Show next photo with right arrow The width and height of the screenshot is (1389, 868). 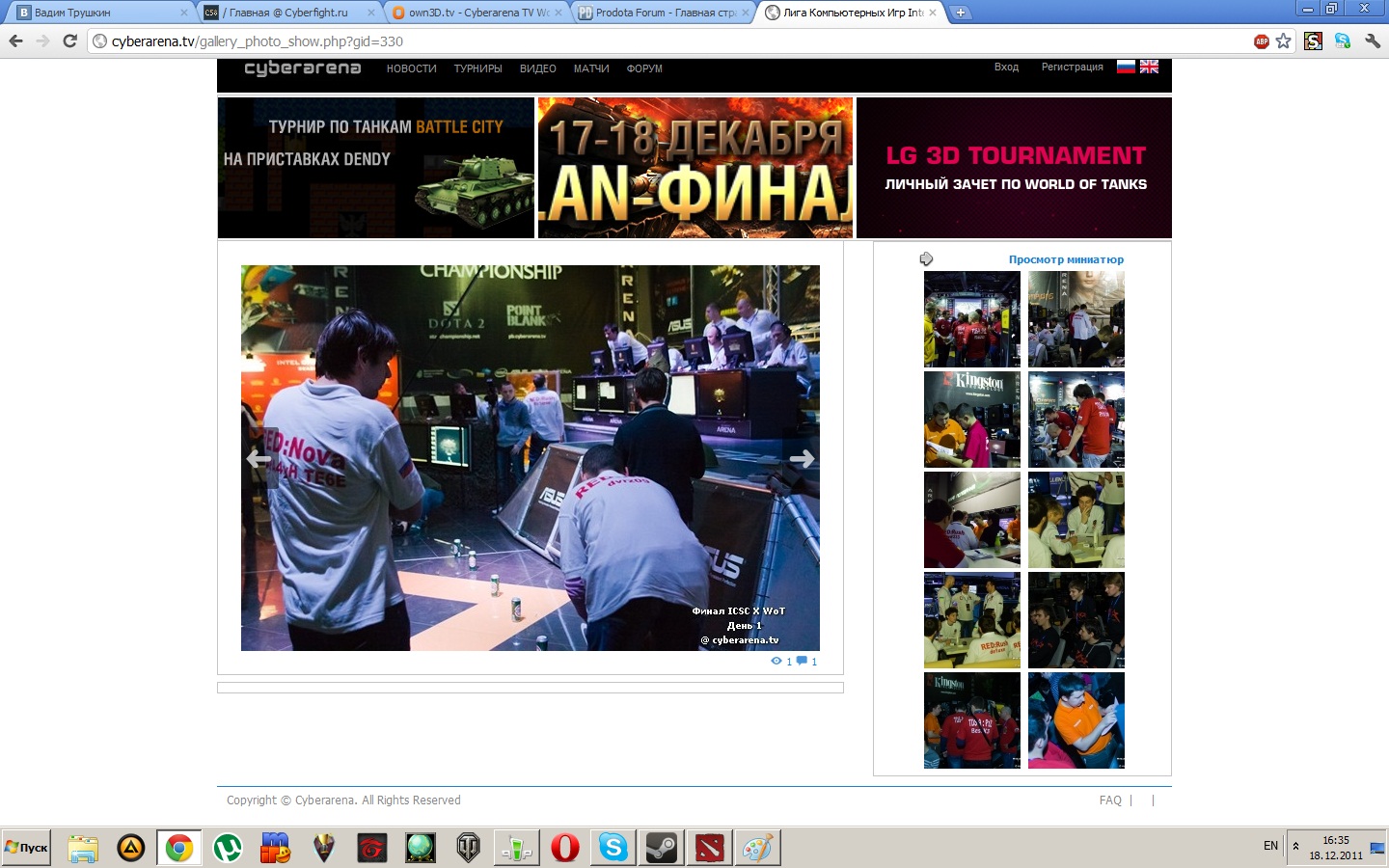tap(802, 459)
